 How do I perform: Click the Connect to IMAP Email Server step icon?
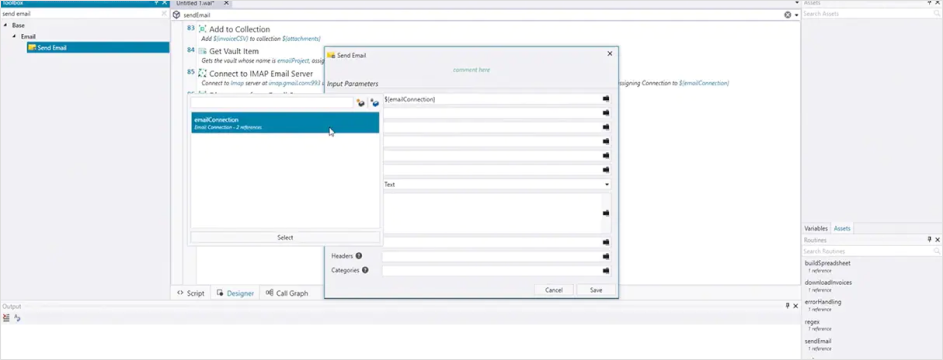203,73
